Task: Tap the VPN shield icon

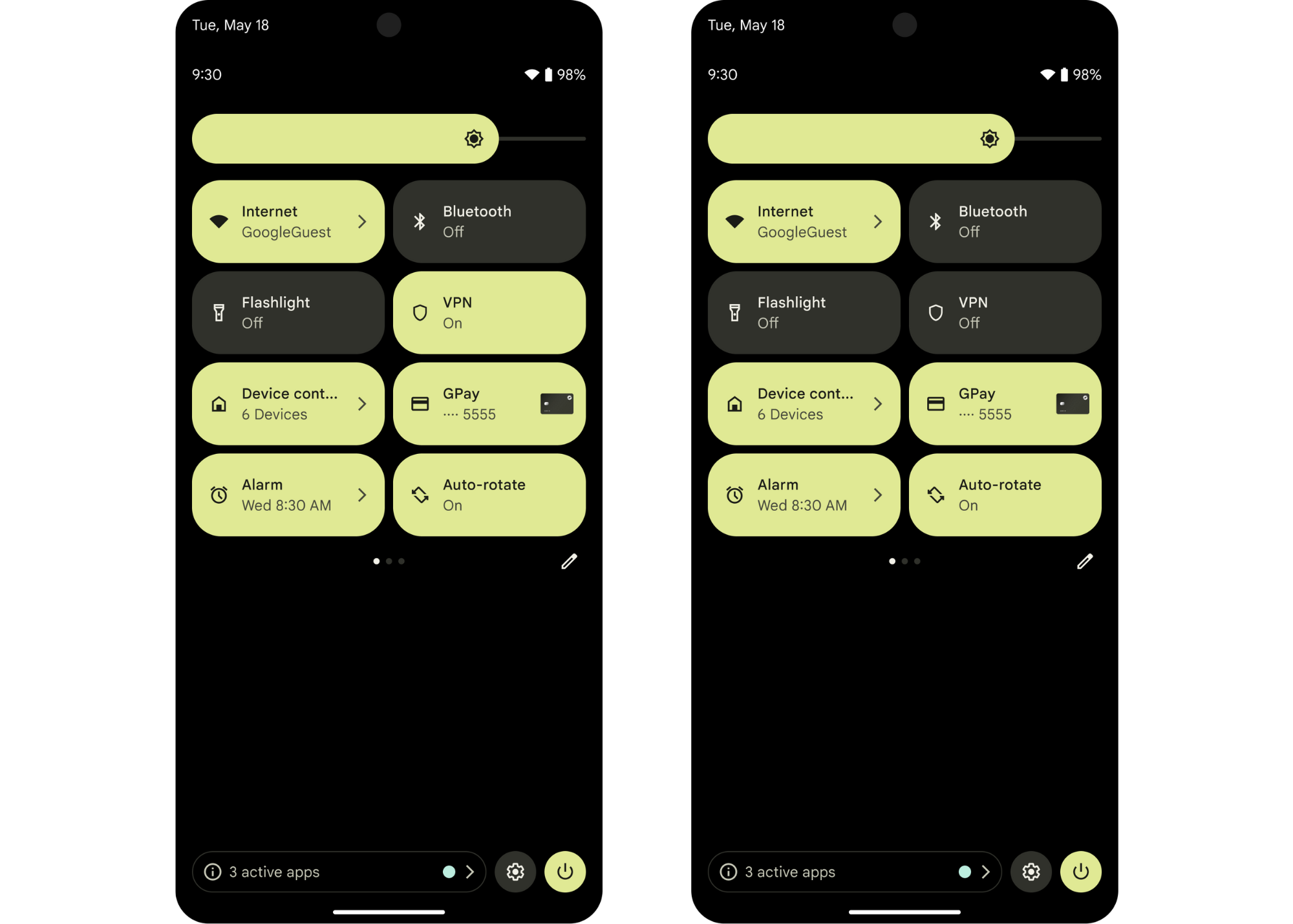Action: click(x=420, y=312)
